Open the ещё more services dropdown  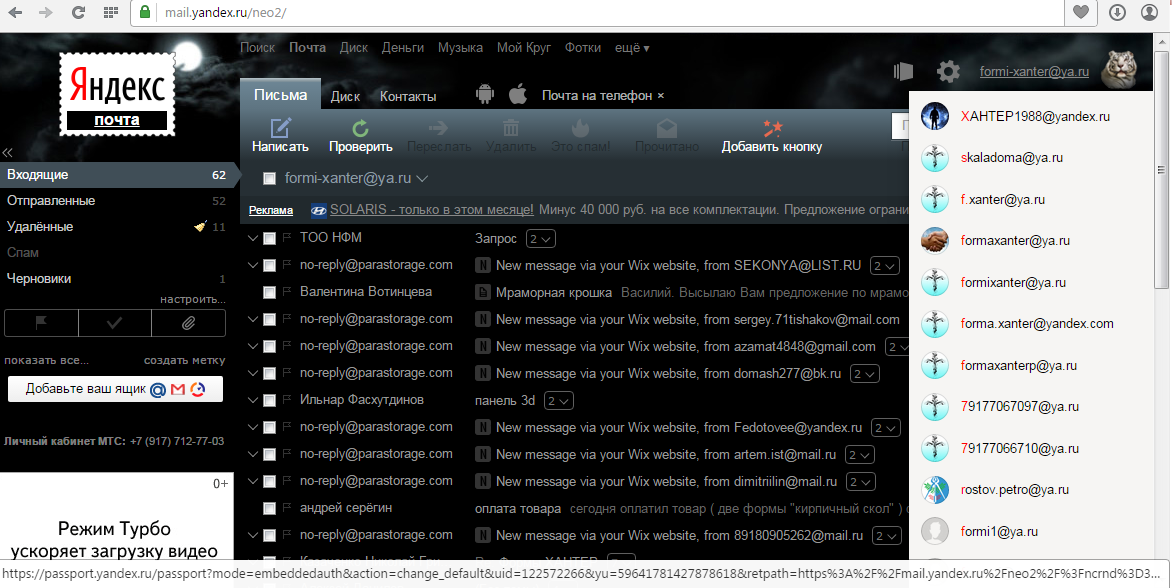pyautogui.click(x=632, y=48)
